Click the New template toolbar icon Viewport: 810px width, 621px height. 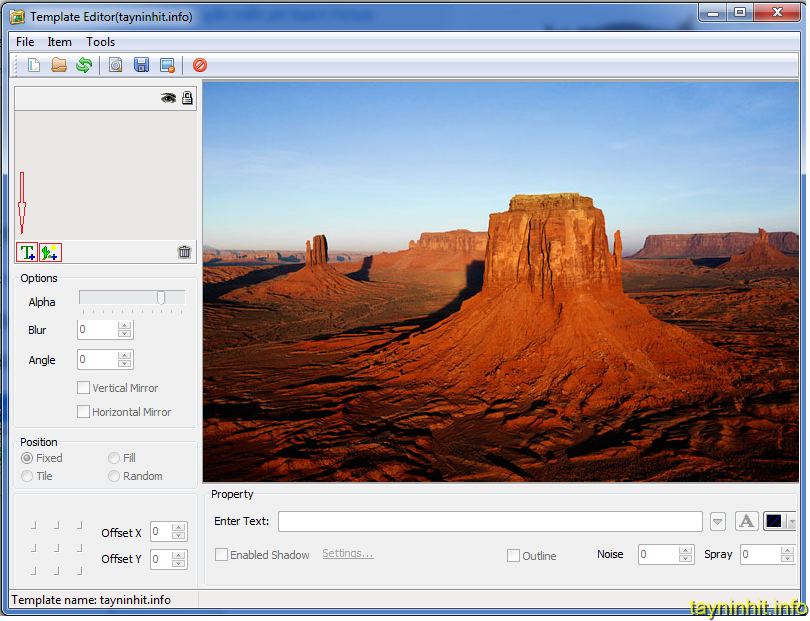pyautogui.click(x=34, y=65)
